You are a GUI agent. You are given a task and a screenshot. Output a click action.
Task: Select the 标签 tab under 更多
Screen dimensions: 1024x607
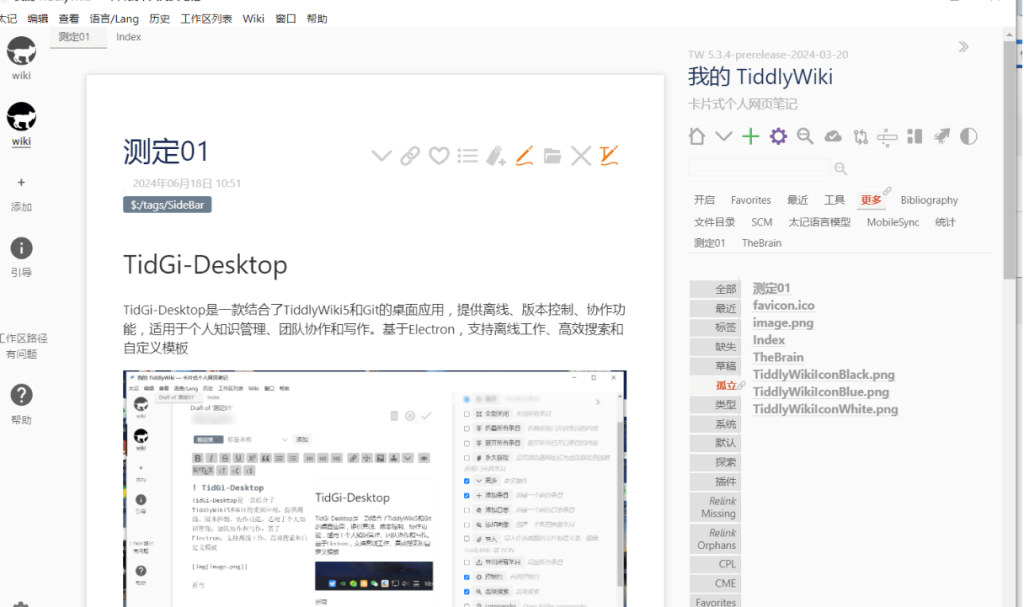pyautogui.click(x=715, y=327)
